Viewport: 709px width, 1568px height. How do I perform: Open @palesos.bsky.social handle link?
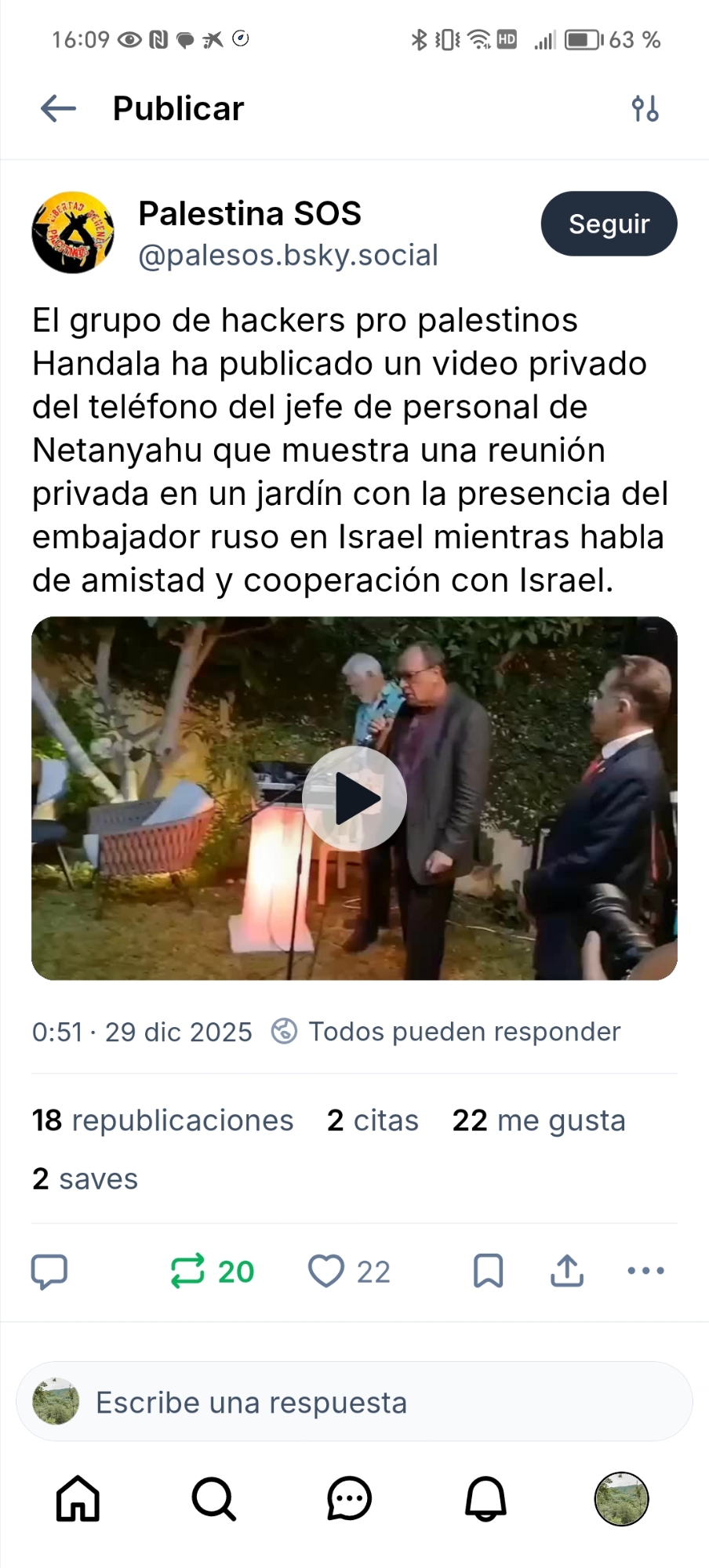coord(288,255)
